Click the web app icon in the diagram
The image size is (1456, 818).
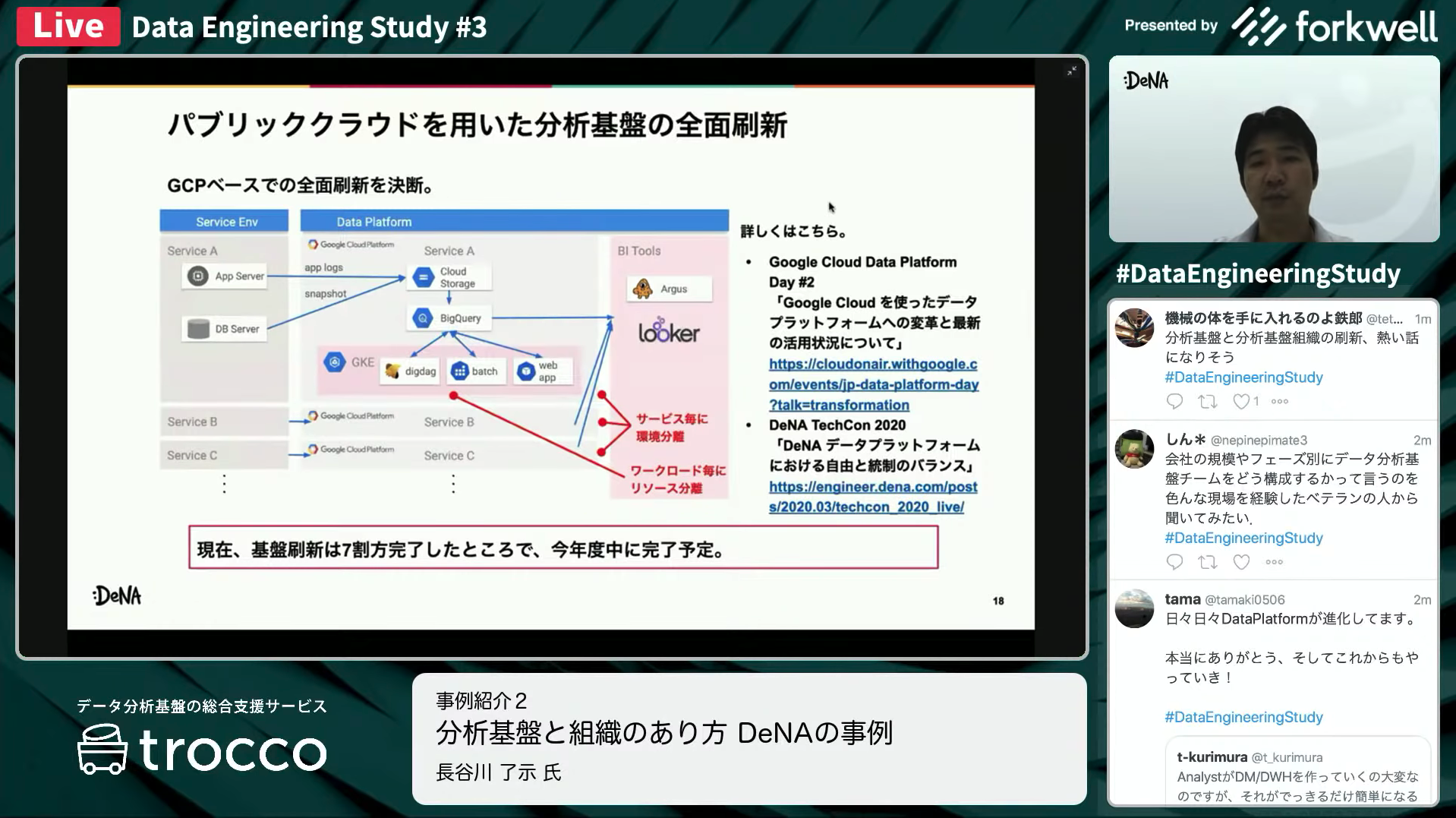(x=526, y=371)
